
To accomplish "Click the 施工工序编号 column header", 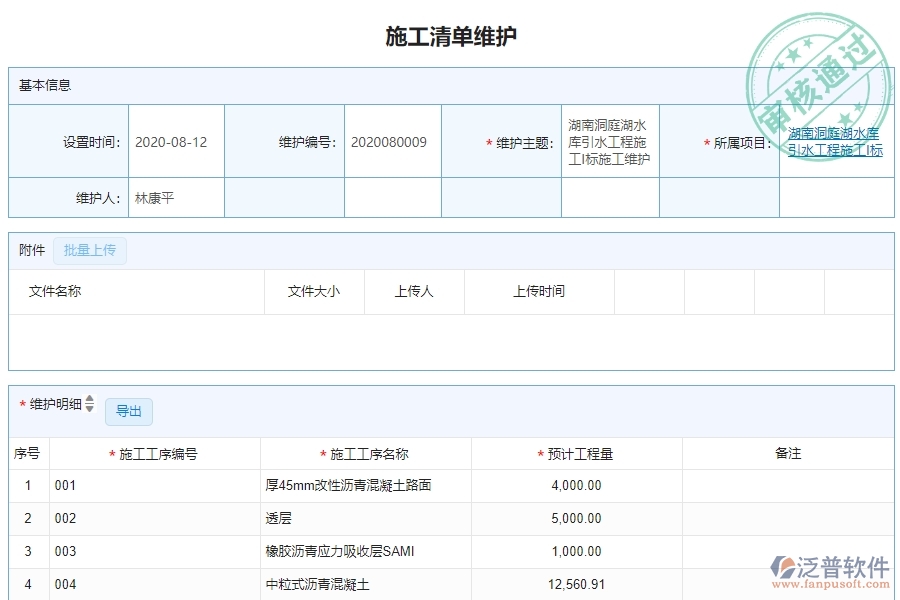I will pyautogui.click(x=154, y=453).
